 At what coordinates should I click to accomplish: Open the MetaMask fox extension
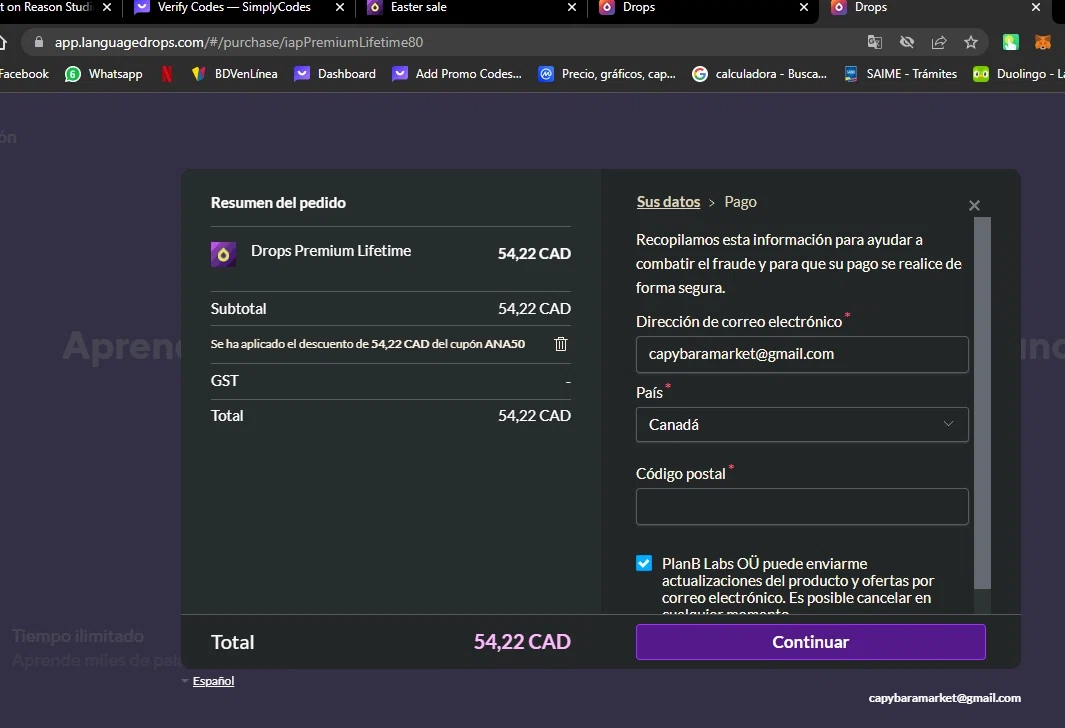pos(1043,42)
